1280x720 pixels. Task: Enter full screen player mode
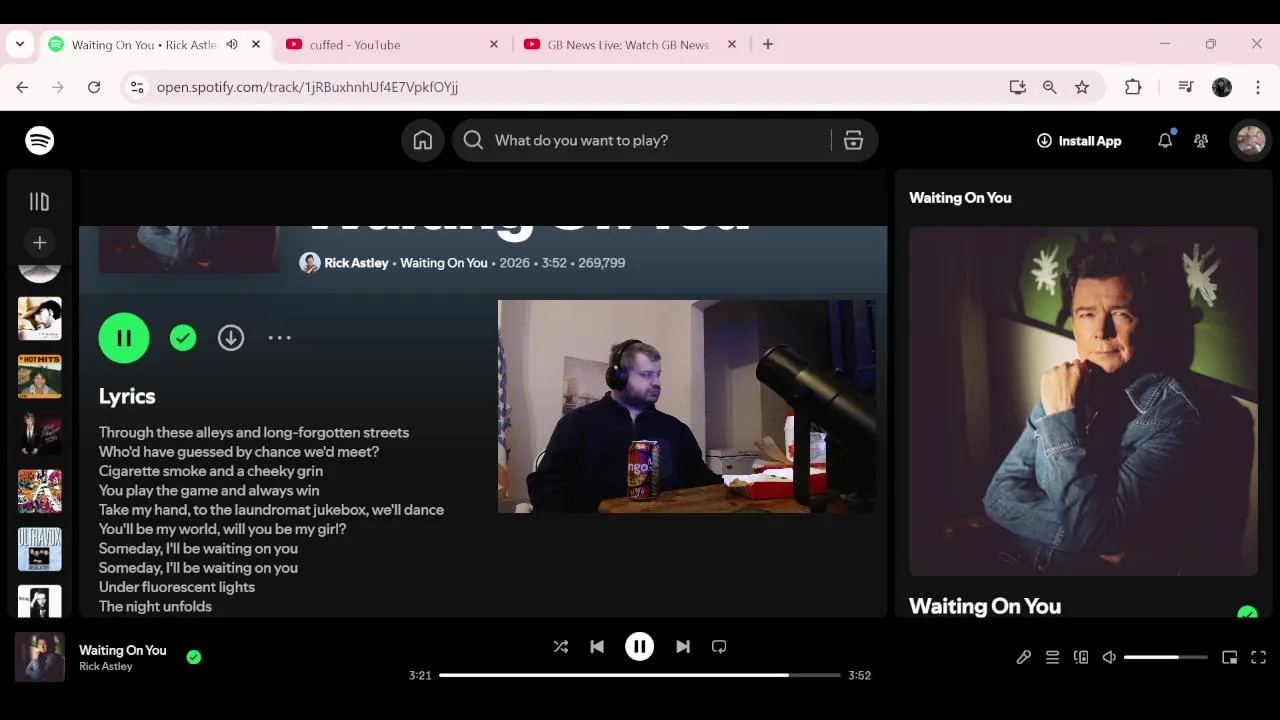coord(1259,657)
